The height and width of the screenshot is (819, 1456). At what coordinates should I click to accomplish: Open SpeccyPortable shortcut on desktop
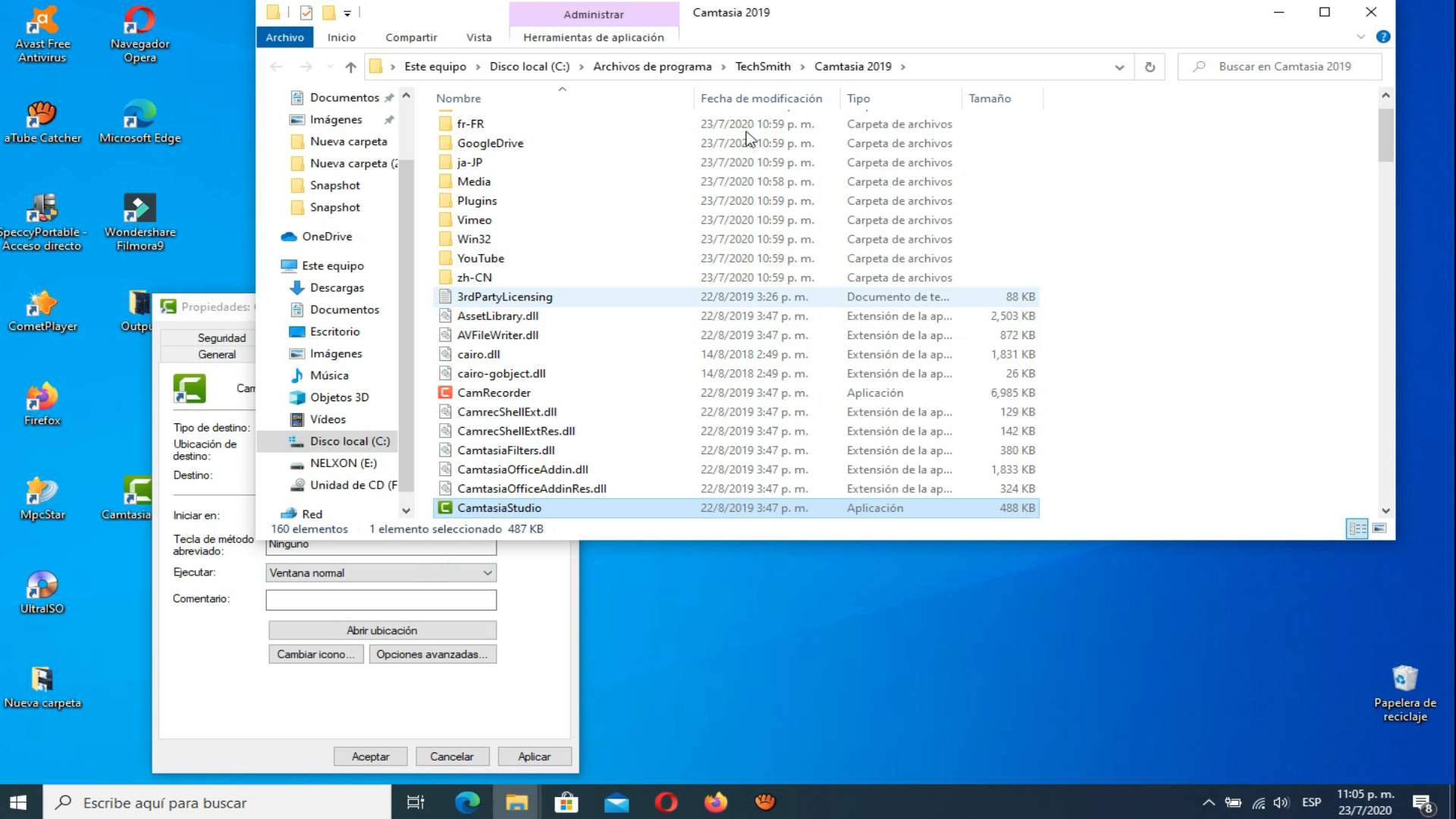point(42,222)
